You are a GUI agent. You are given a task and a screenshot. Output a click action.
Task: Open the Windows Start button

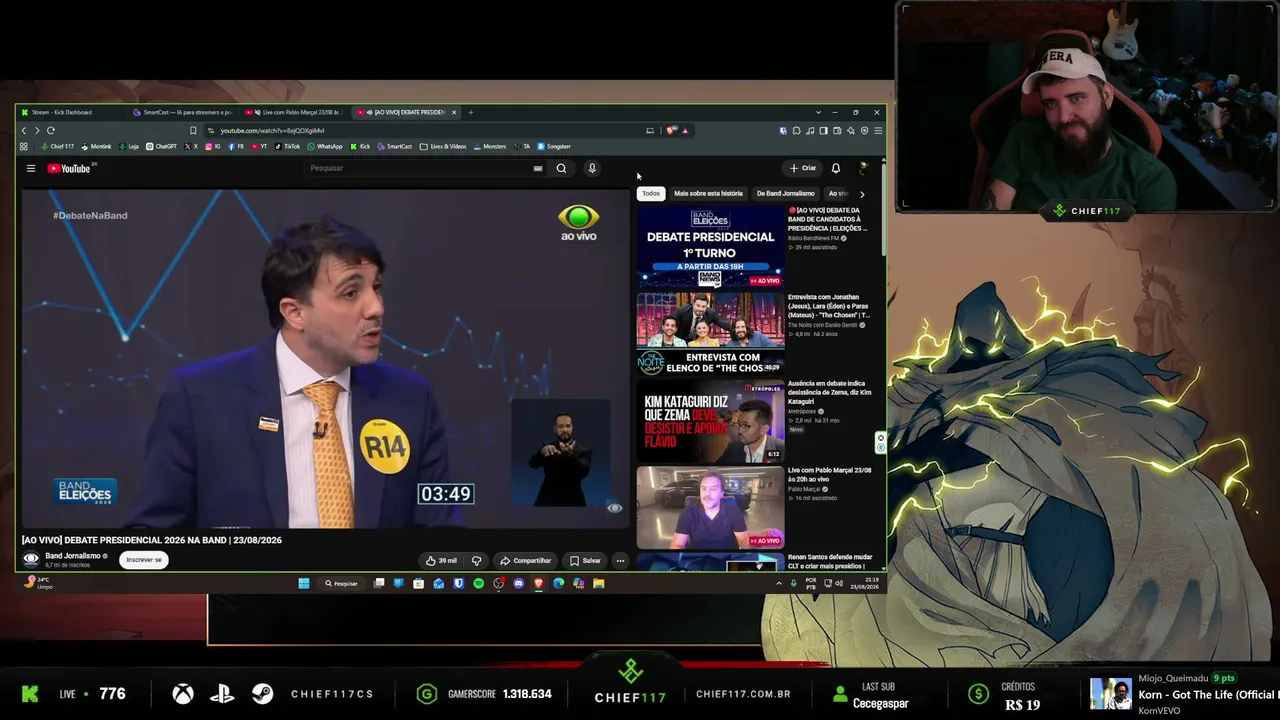coord(304,583)
